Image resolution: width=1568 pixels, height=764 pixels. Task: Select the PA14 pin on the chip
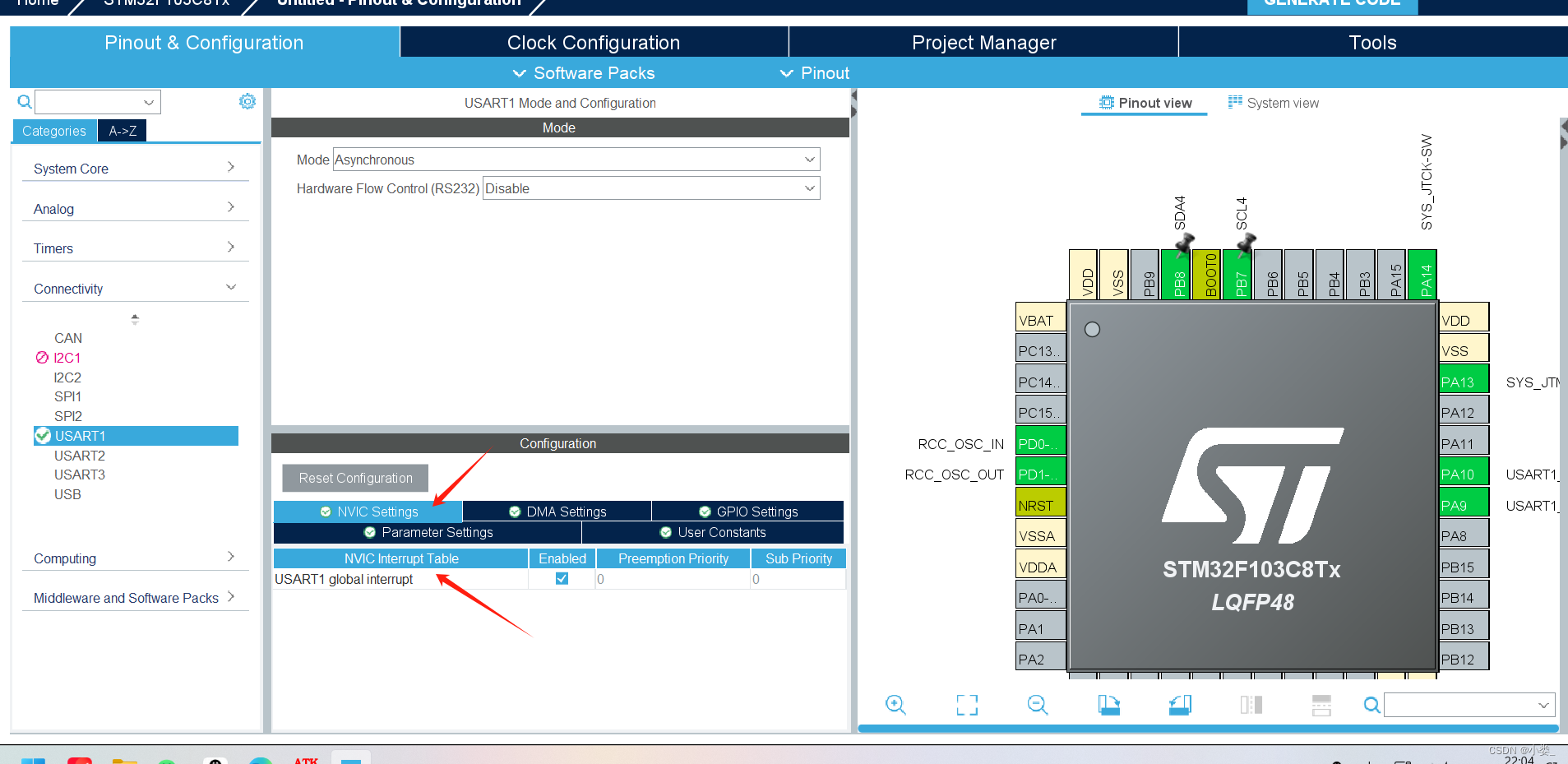pyautogui.click(x=1422, y=274)
